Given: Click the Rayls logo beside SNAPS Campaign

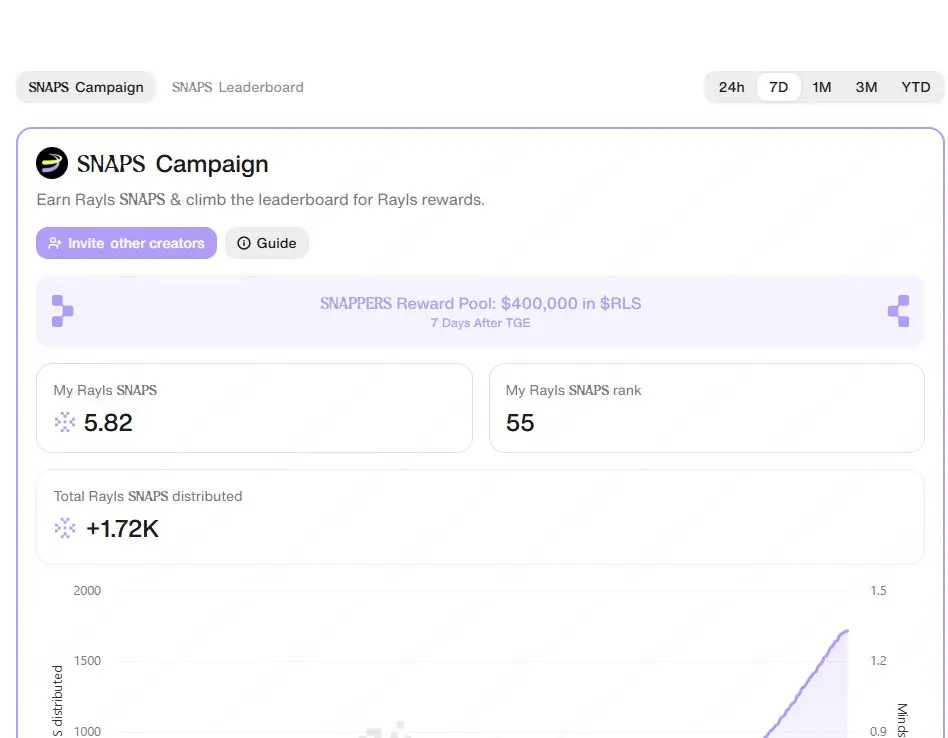Looking at the screenshot, I should pos(52,163).
